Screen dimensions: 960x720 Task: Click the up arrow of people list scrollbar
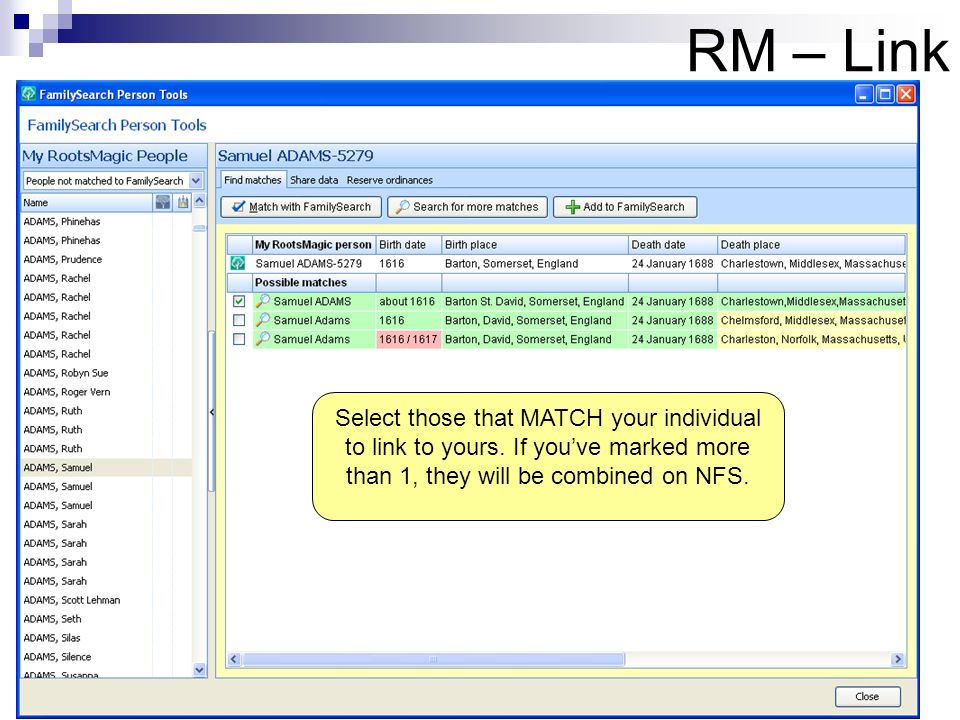tap(200, 201)
